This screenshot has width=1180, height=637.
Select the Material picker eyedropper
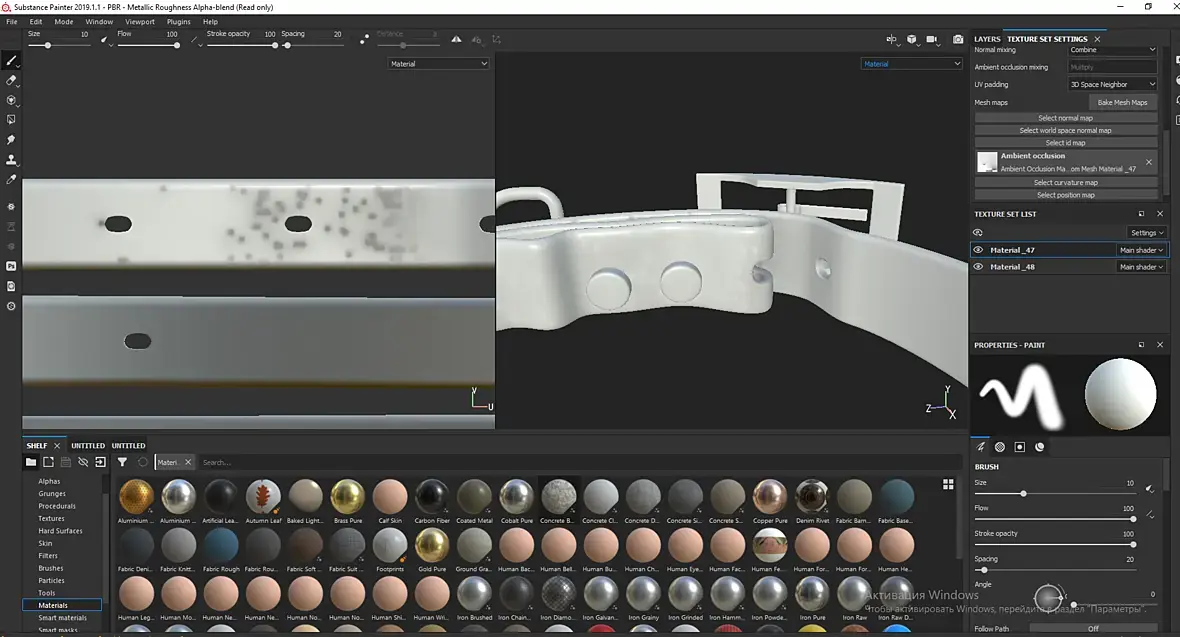click(11, 180)
